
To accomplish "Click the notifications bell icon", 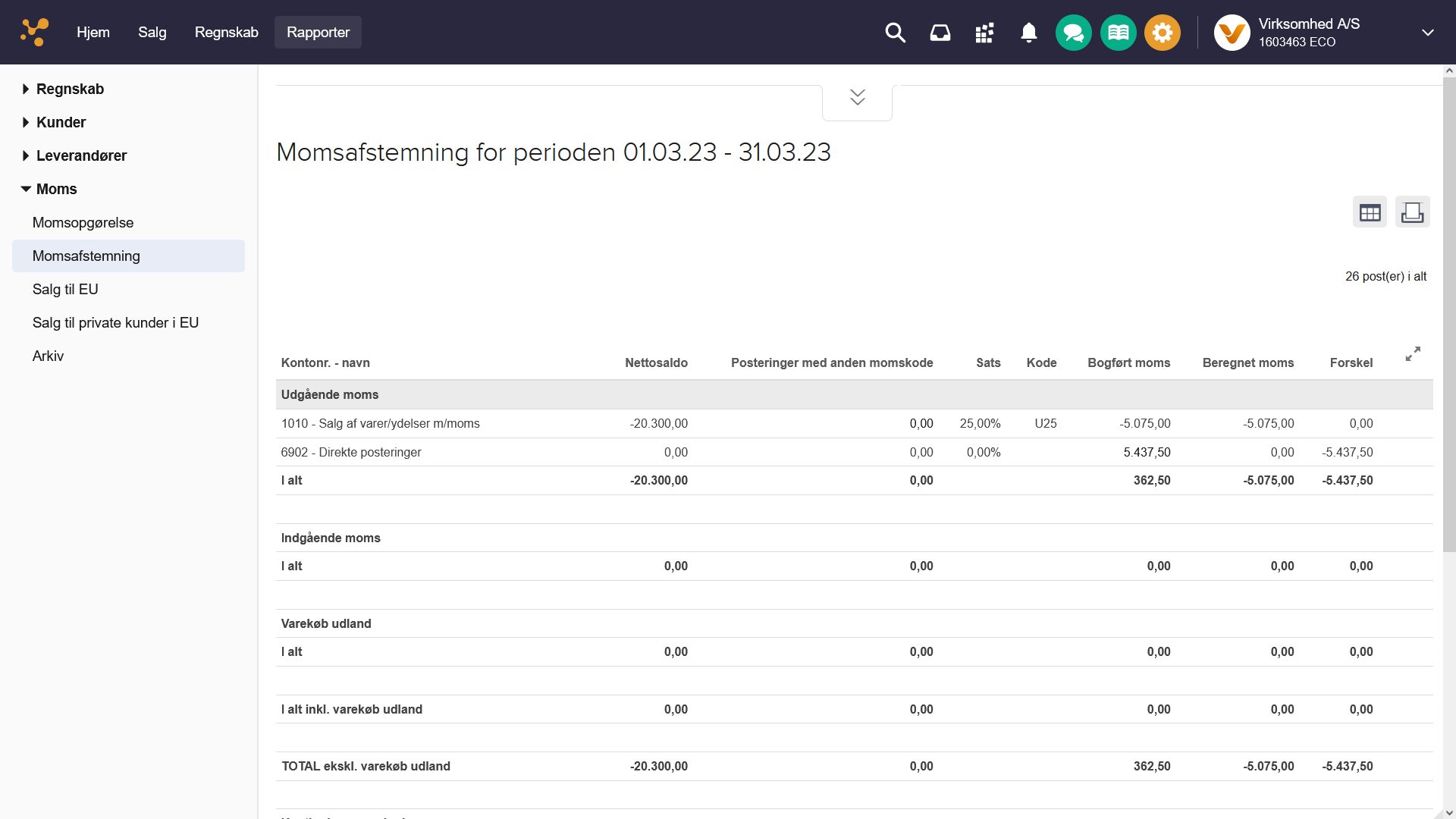I will 1028,33.
